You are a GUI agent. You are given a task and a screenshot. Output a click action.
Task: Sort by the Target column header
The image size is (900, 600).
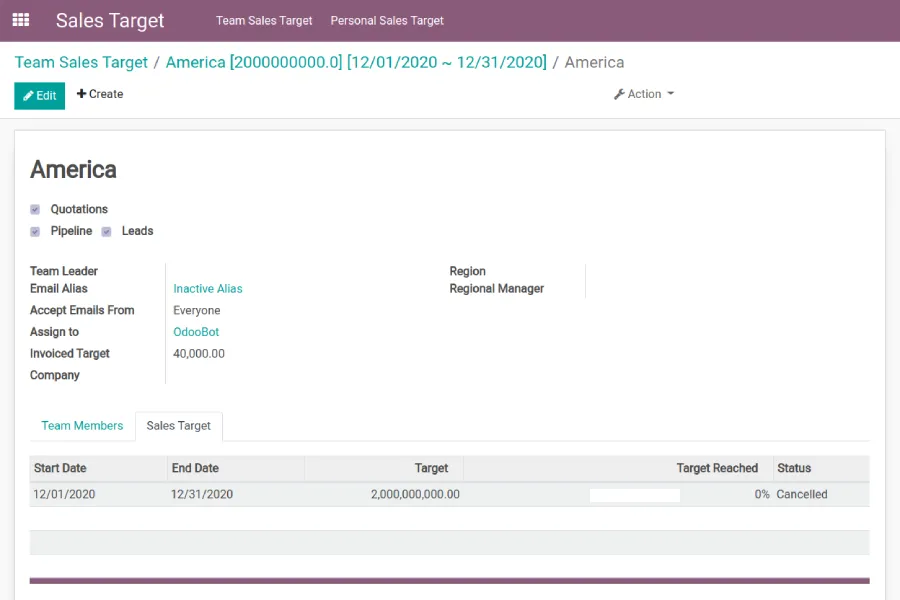pos(384,468)
